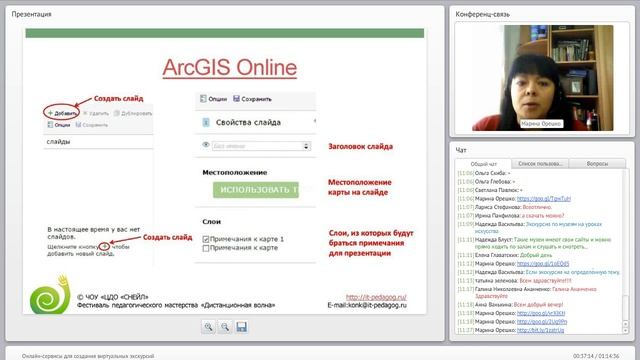Click Сохранить above Свойства слайда
Viewport: 640px width, 360px height.
pyautogui.click(x=252, y=99)
